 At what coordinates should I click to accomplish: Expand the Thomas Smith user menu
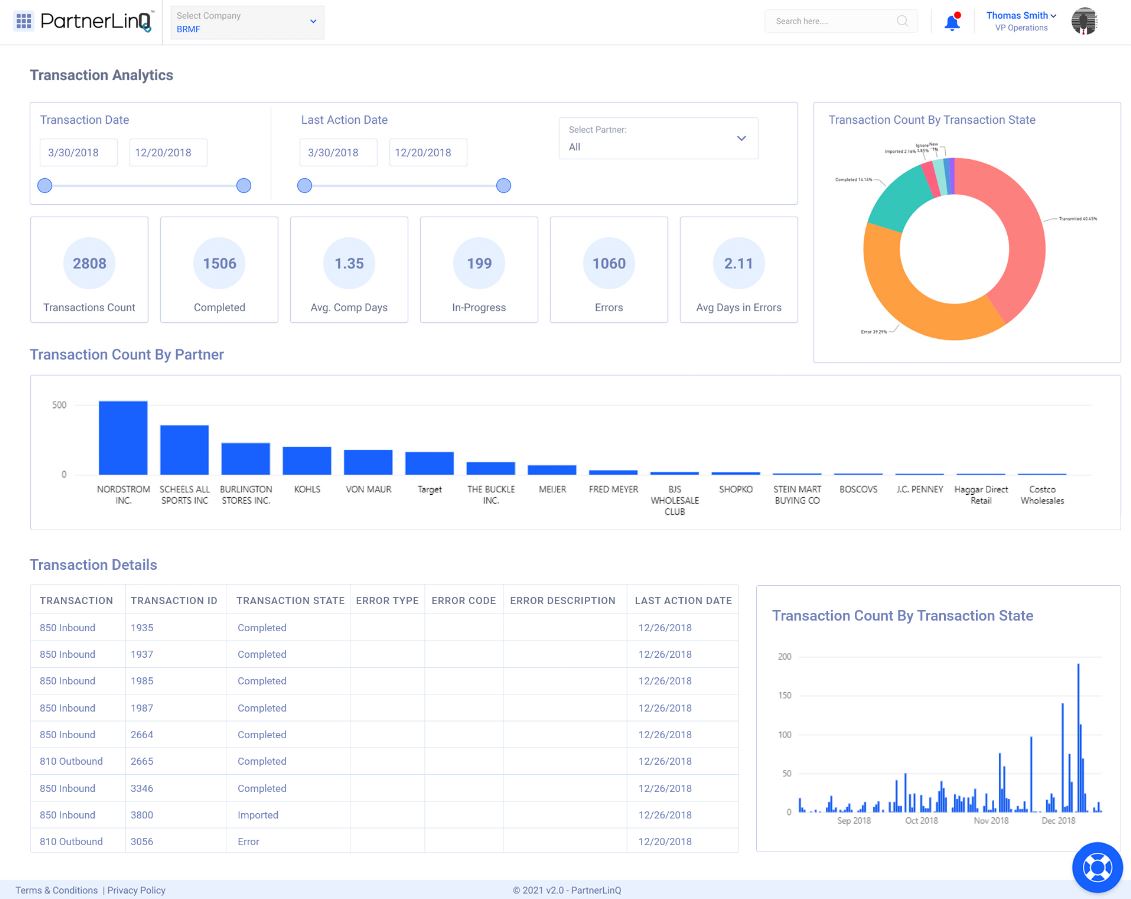(1021, 16)
